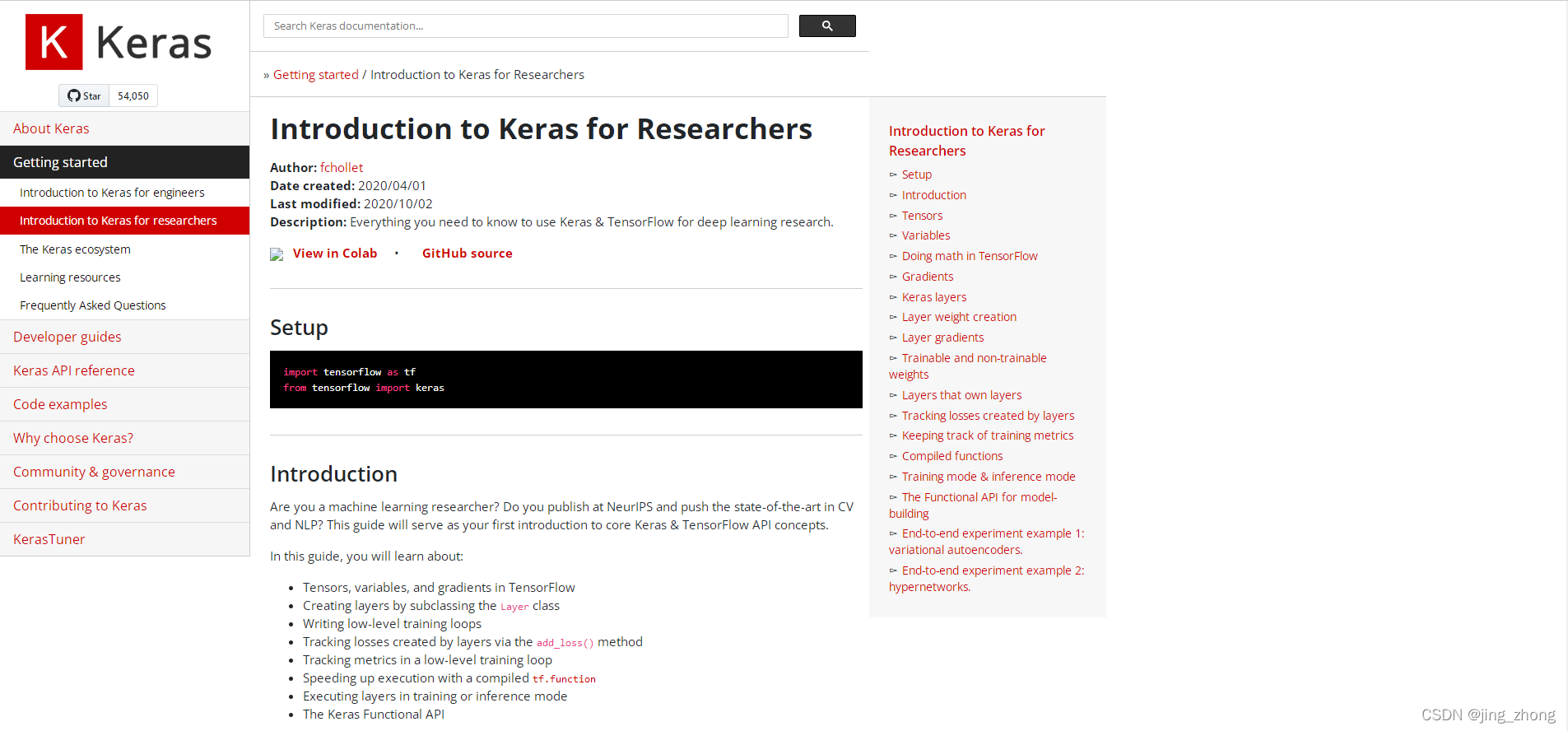Viewport: 1568px width, 731px height.
Task: Open Code examples section
Action: click(125, 404)
